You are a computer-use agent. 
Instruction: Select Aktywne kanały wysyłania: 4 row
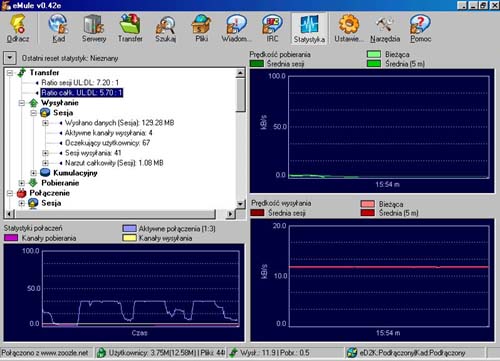pyautogui.click(x=109, y=133)
